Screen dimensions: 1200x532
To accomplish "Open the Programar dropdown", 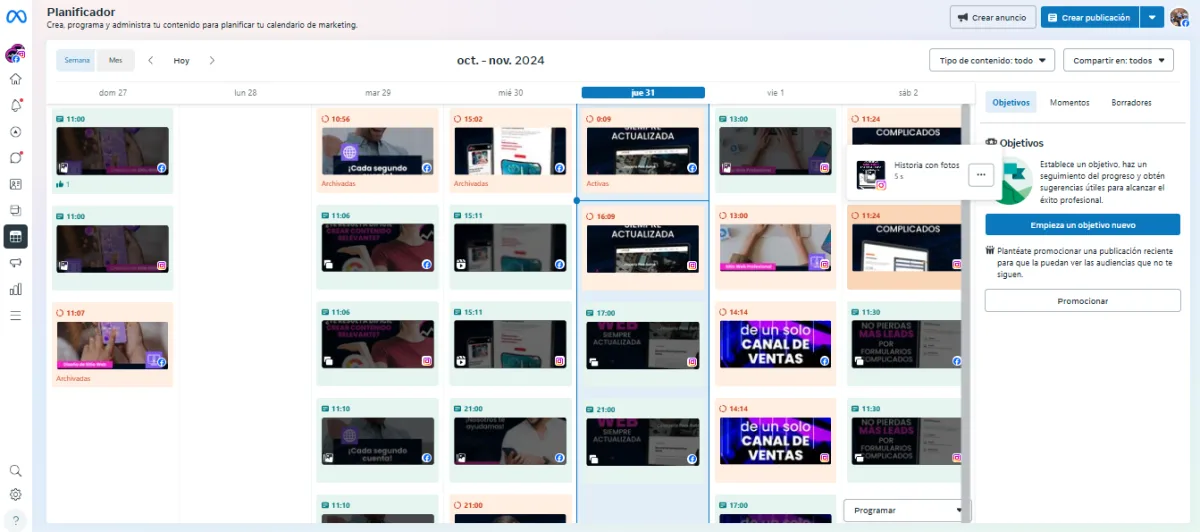I will (906, 510).
